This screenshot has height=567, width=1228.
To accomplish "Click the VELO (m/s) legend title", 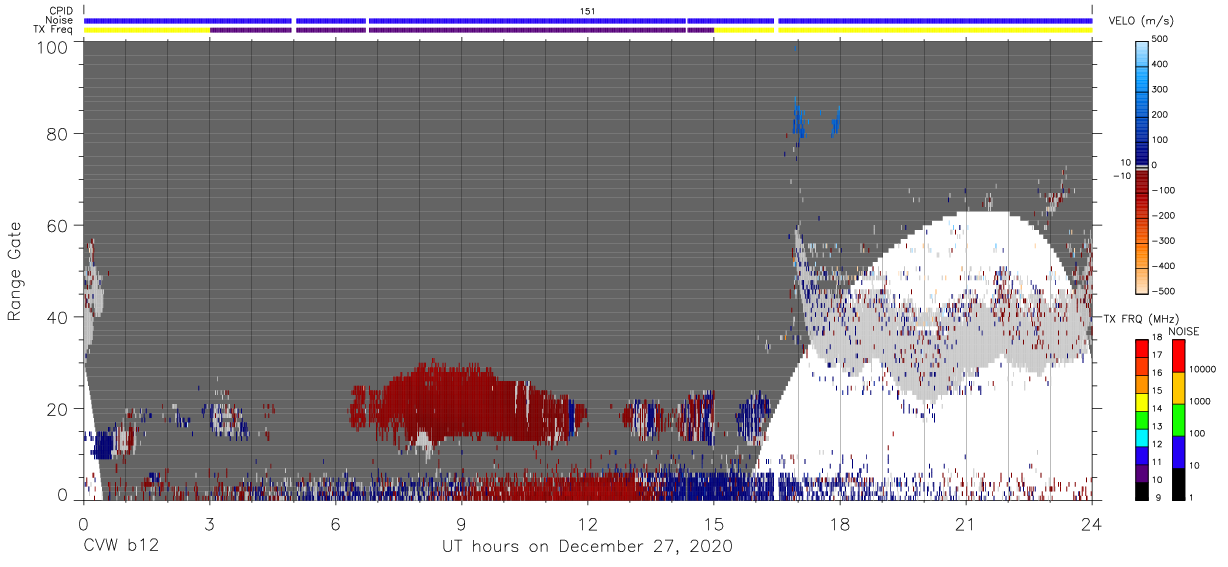I will click(x=1141, y=21).
